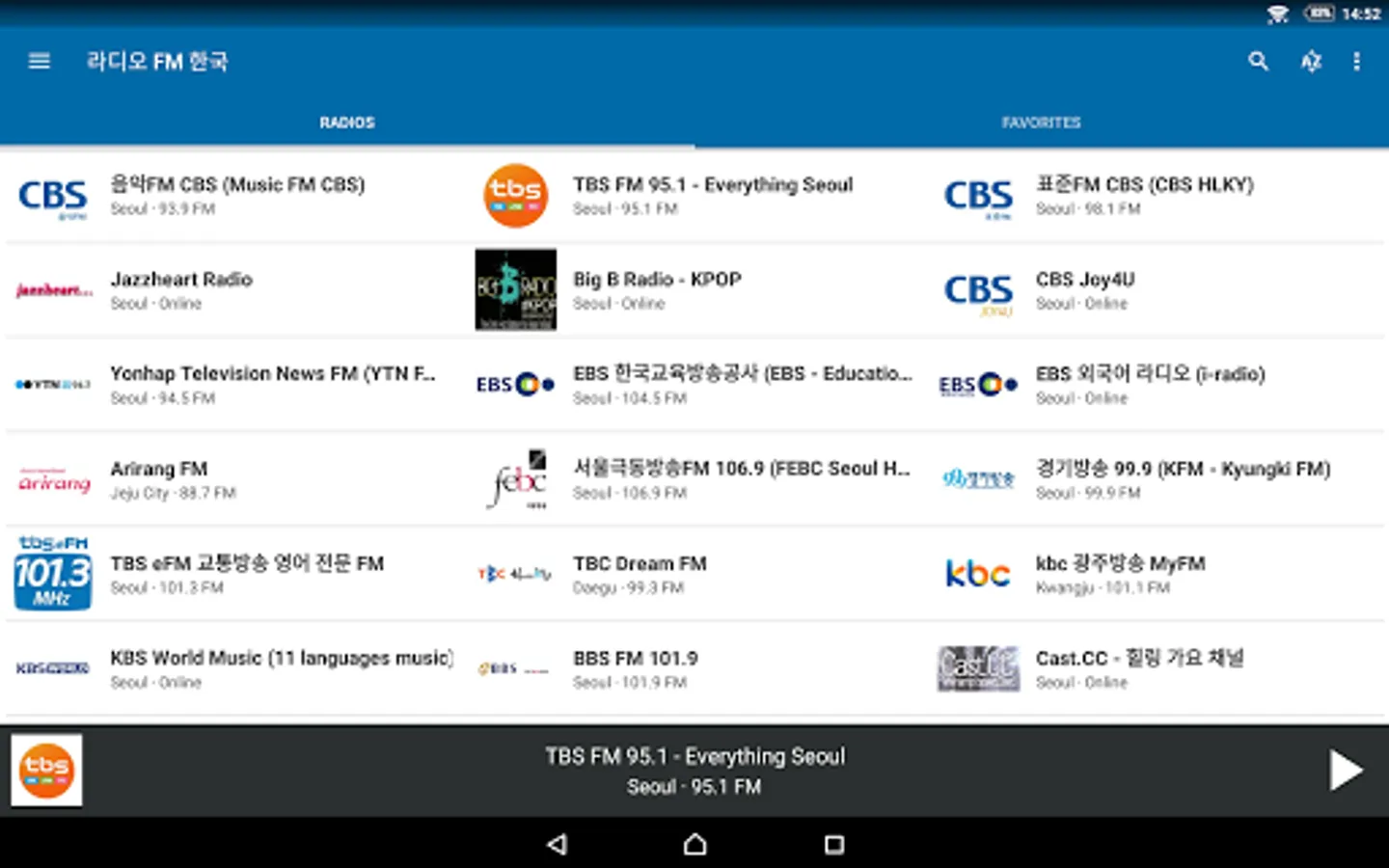The image size is (1389, 868).
Task: Tap the now-playing tbs logo thumbnail
Action: pyautogui.click(x=46, y=771)
